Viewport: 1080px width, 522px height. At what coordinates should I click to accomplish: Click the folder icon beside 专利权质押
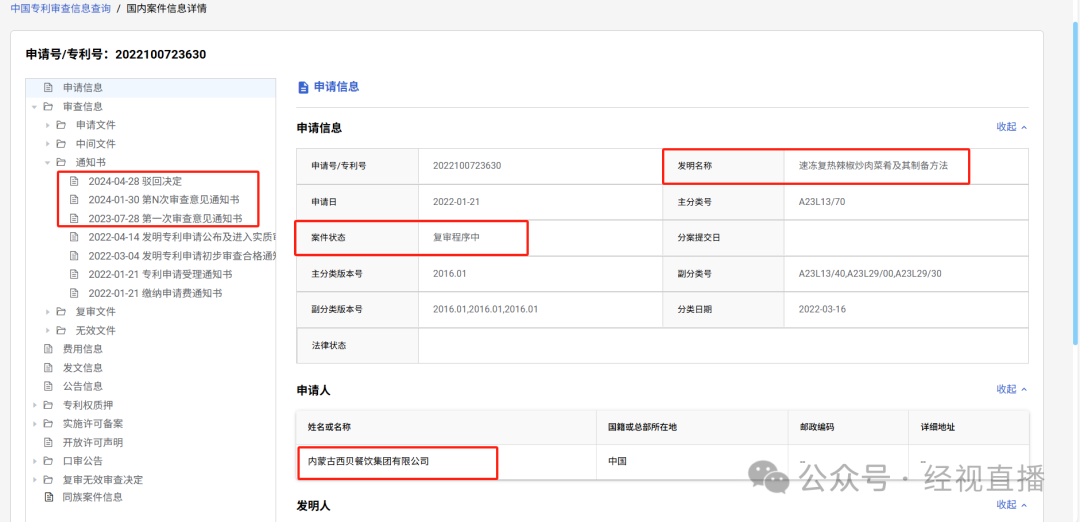48,405
